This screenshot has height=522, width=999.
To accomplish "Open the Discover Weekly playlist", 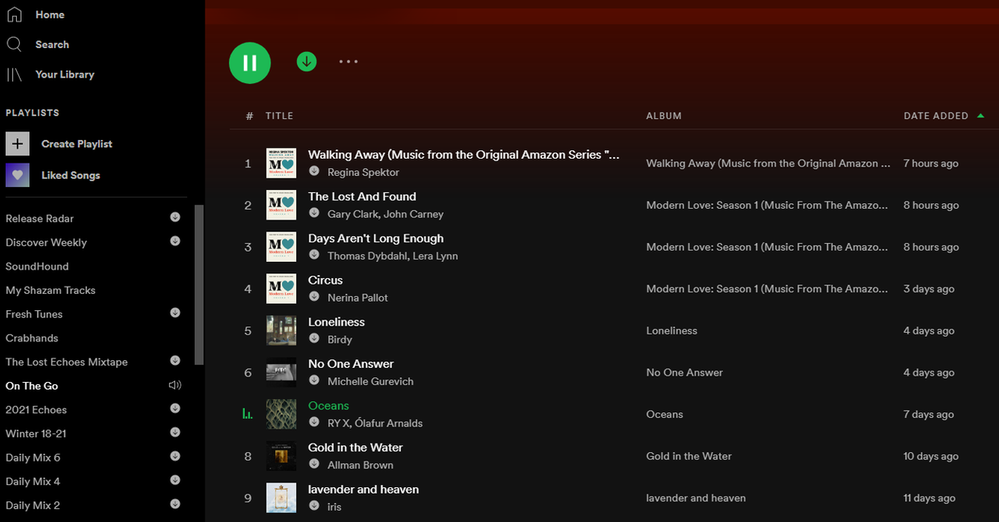I will (46, 242).
